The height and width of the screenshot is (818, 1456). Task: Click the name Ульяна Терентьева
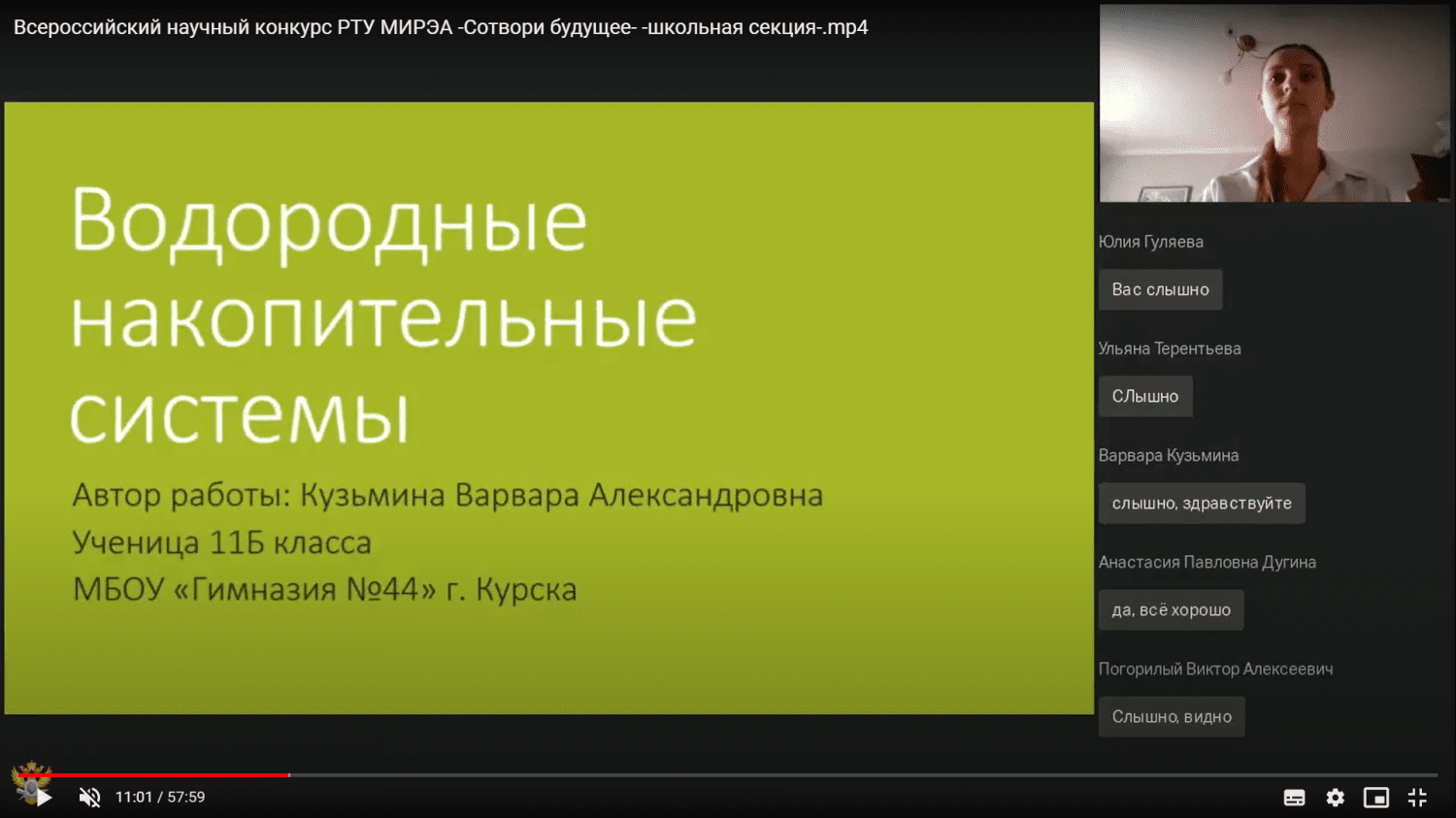pyautogui.click(x=1170, y=348)
